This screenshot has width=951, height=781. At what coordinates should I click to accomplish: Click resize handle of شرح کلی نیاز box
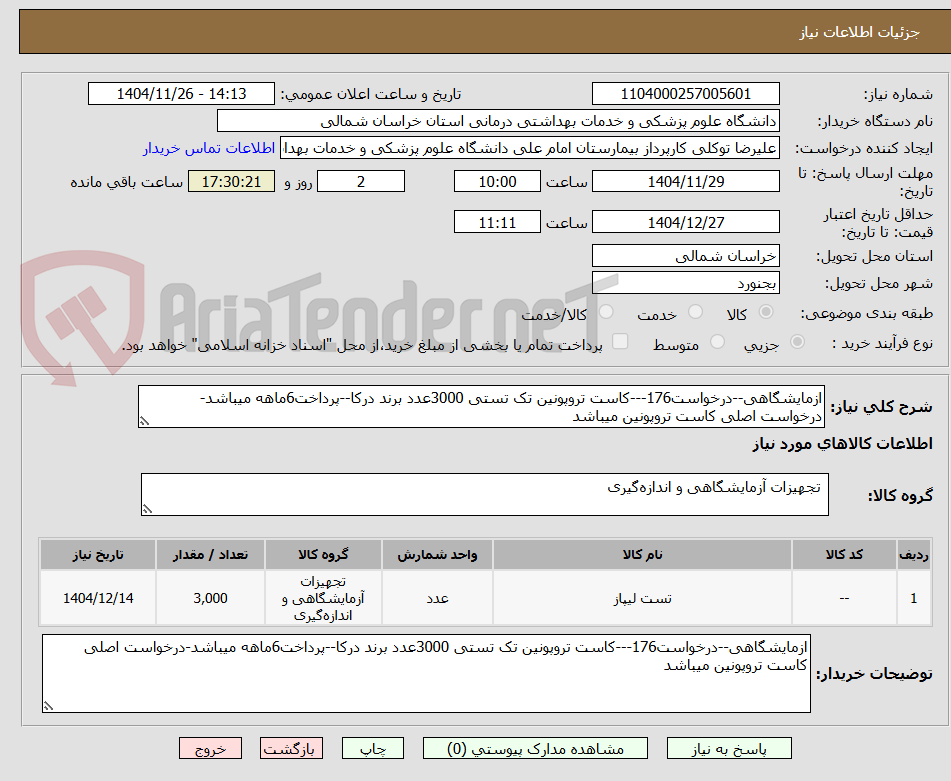144,421
